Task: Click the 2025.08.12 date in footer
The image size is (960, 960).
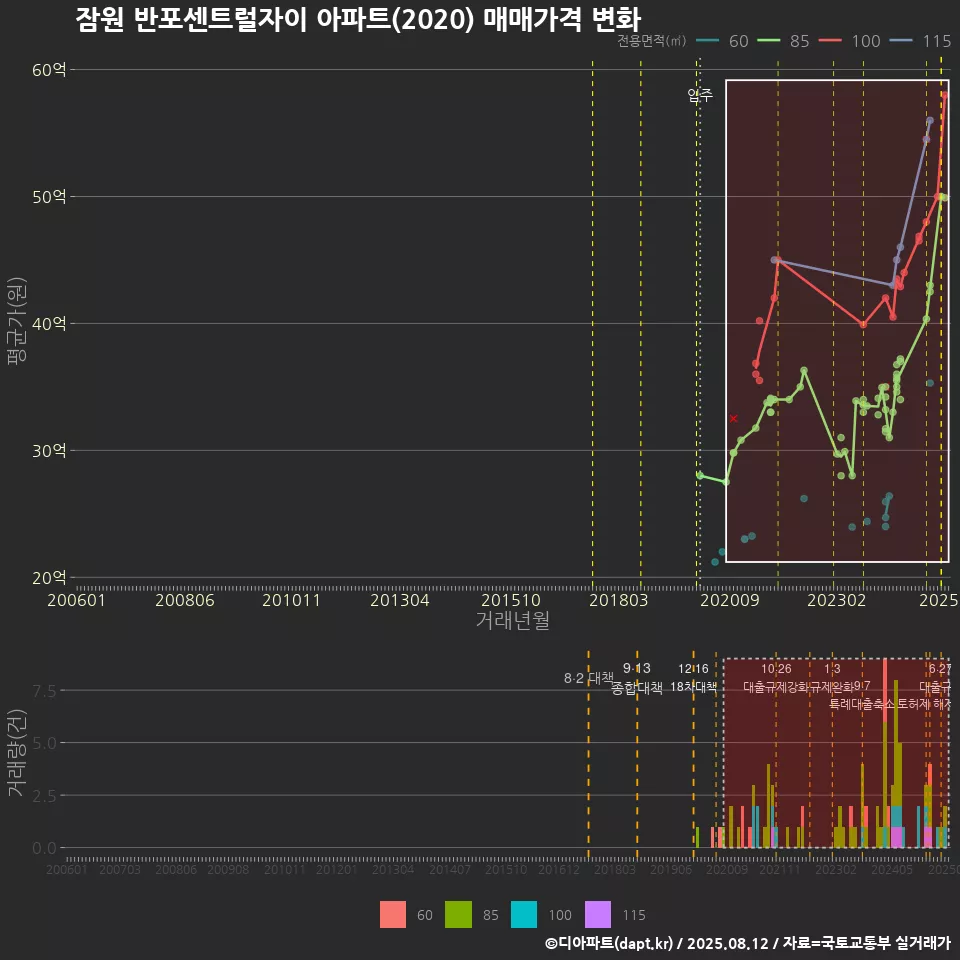Action: pyautogui.click(x=727, y=943)
